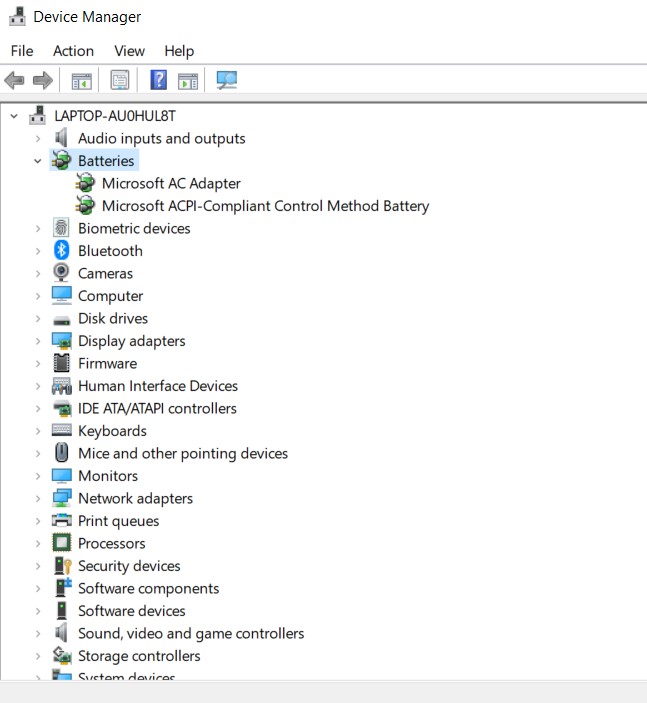This screenshot has height=703, width=647.
Task: Click the Biometric devices fingerprint icon
Action: pos(61,228)
